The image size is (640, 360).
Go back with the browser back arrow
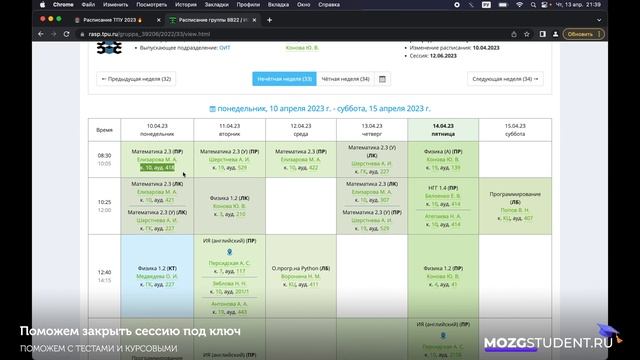point(41,34)
